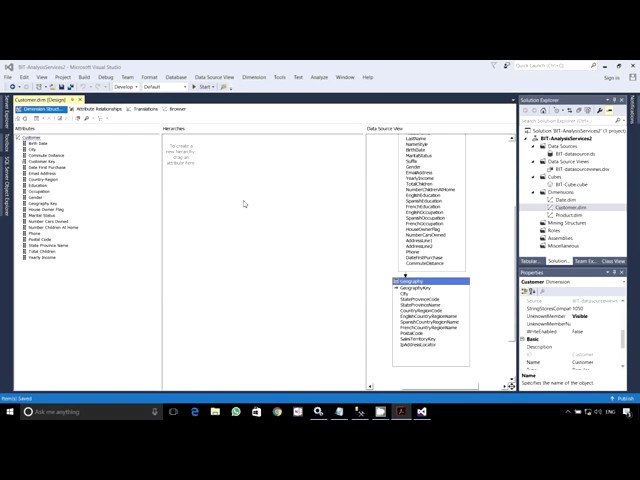Open WhatsApp from the taskbar
This screenshot has width=640, height=480.
click(236, 412)
